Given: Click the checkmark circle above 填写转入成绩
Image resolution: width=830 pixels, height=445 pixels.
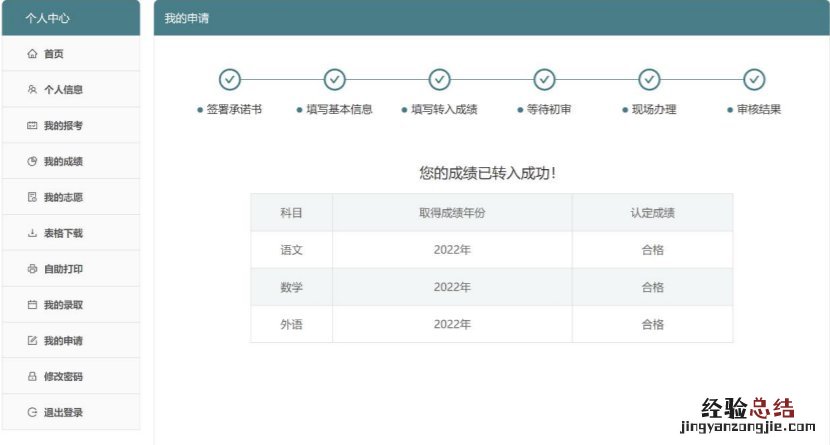Looking at the screenshot, I should pos(439,79).
